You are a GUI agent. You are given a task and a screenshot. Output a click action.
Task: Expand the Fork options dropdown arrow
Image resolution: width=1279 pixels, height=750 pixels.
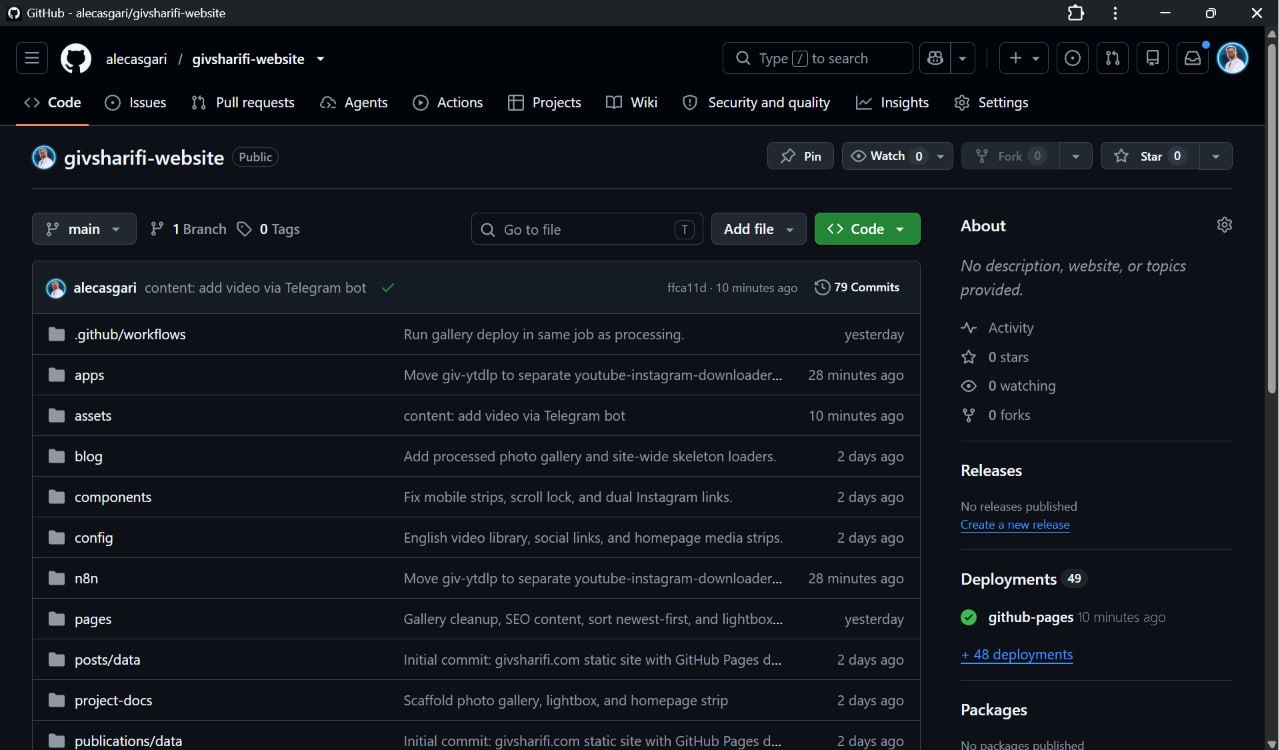pyautogui.click(x=1075, y=156)
